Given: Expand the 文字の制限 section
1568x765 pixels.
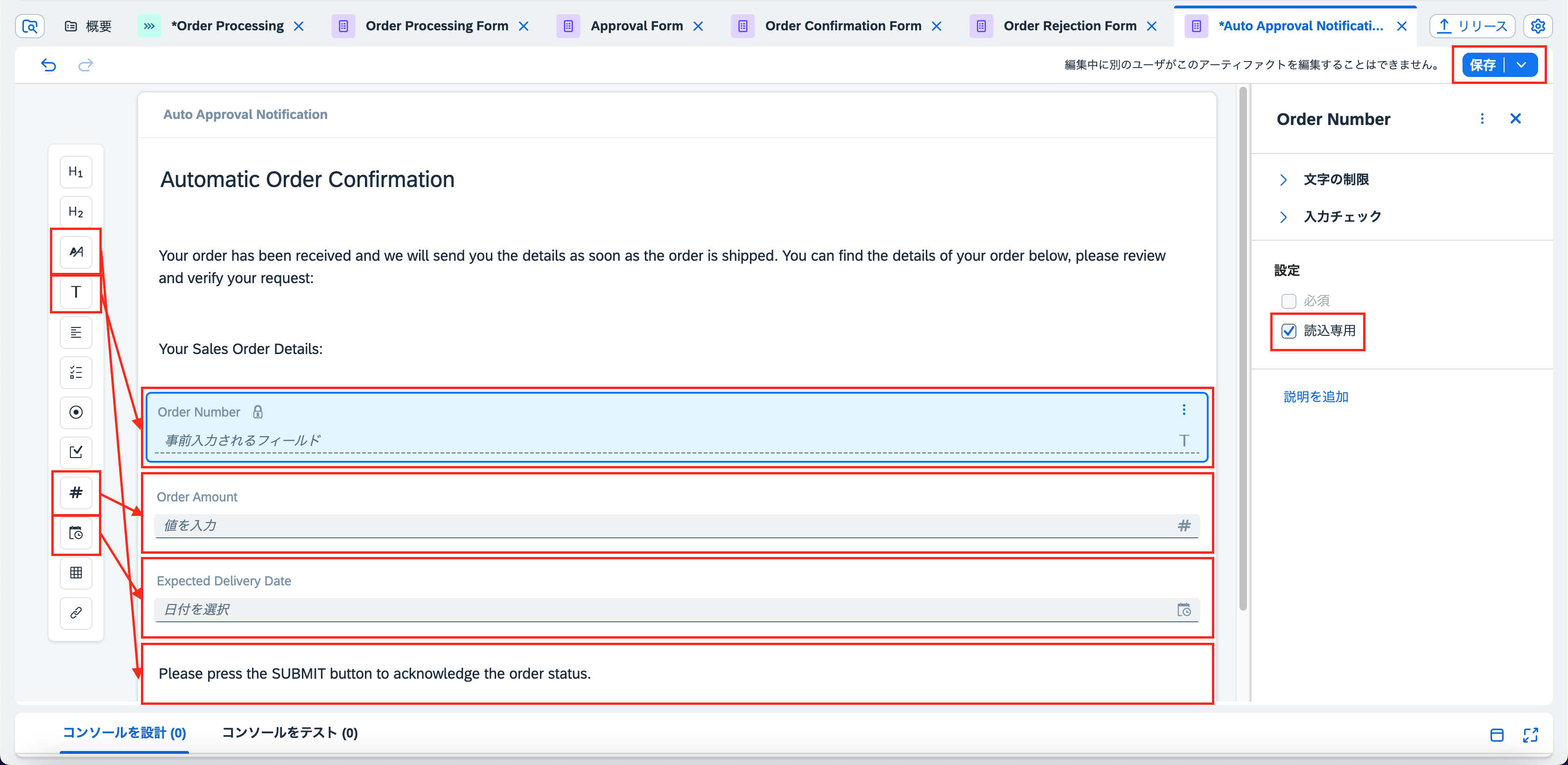Looking at the screenshot, I should (x=1283, y=180).
